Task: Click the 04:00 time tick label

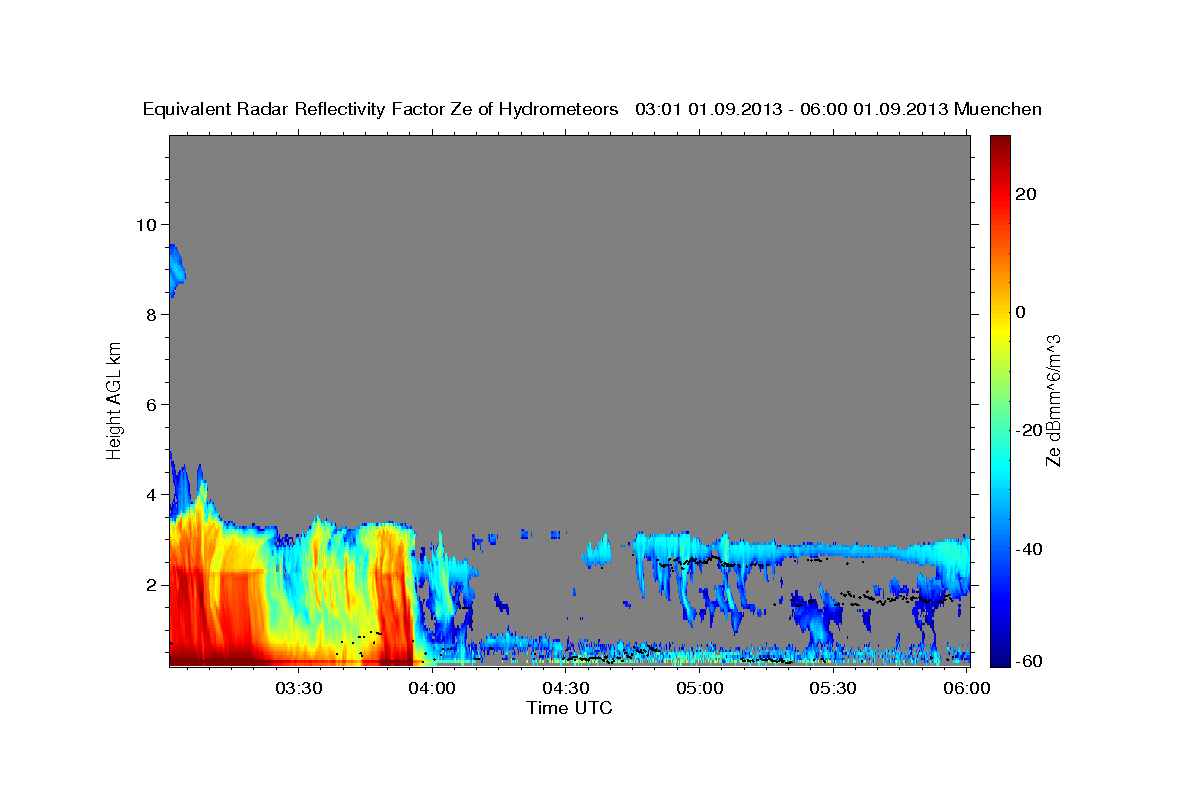Action: 434,688
